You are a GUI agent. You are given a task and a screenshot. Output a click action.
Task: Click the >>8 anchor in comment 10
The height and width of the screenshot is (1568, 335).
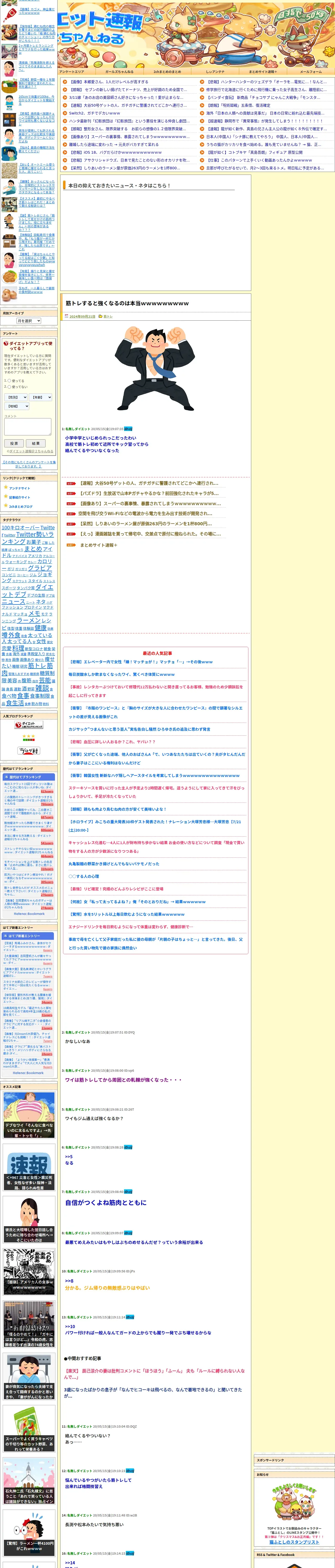click(69, 1281)
